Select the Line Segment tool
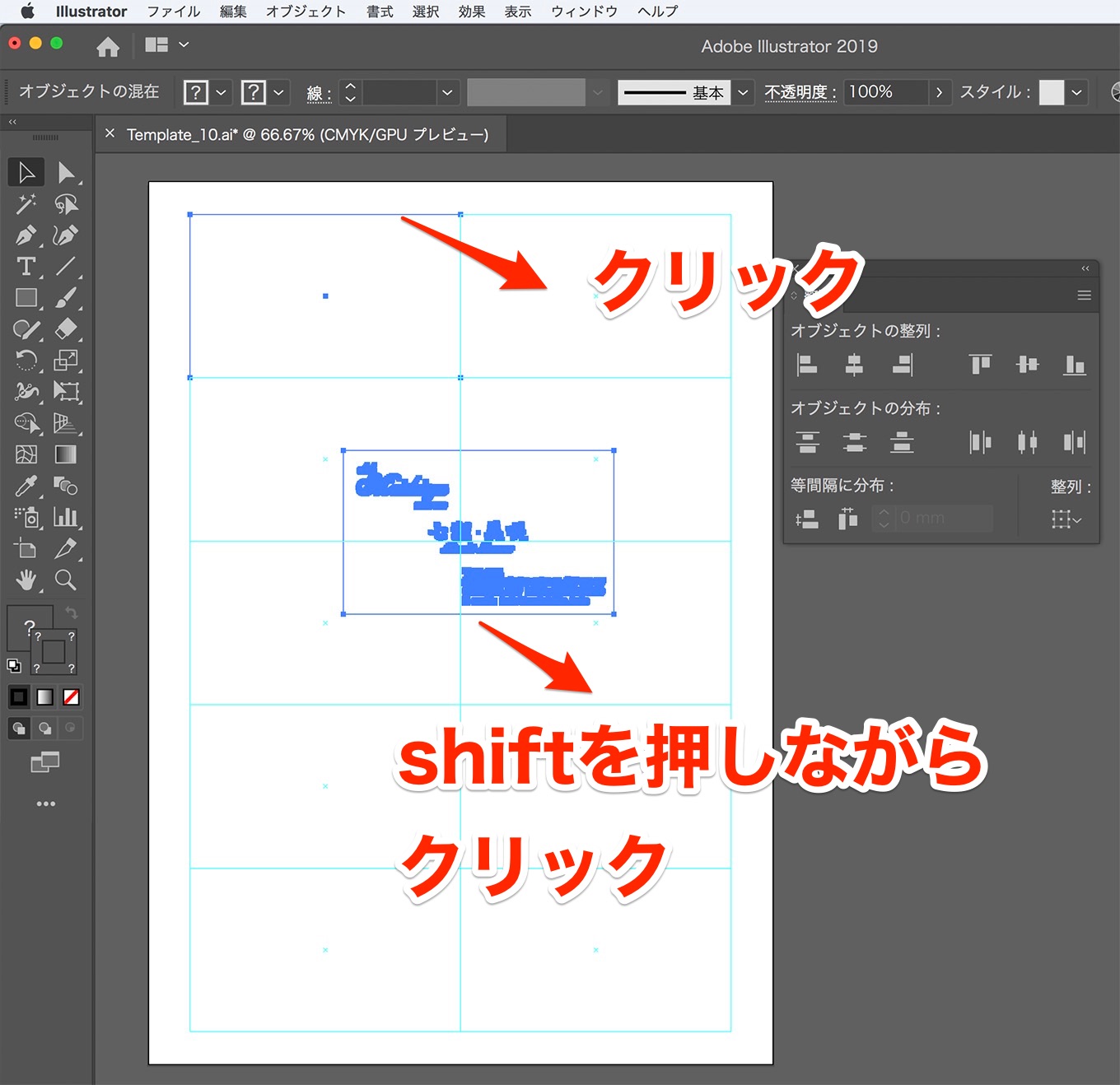This screenshot has width=1120, height=1085. (x=66, y=267)
